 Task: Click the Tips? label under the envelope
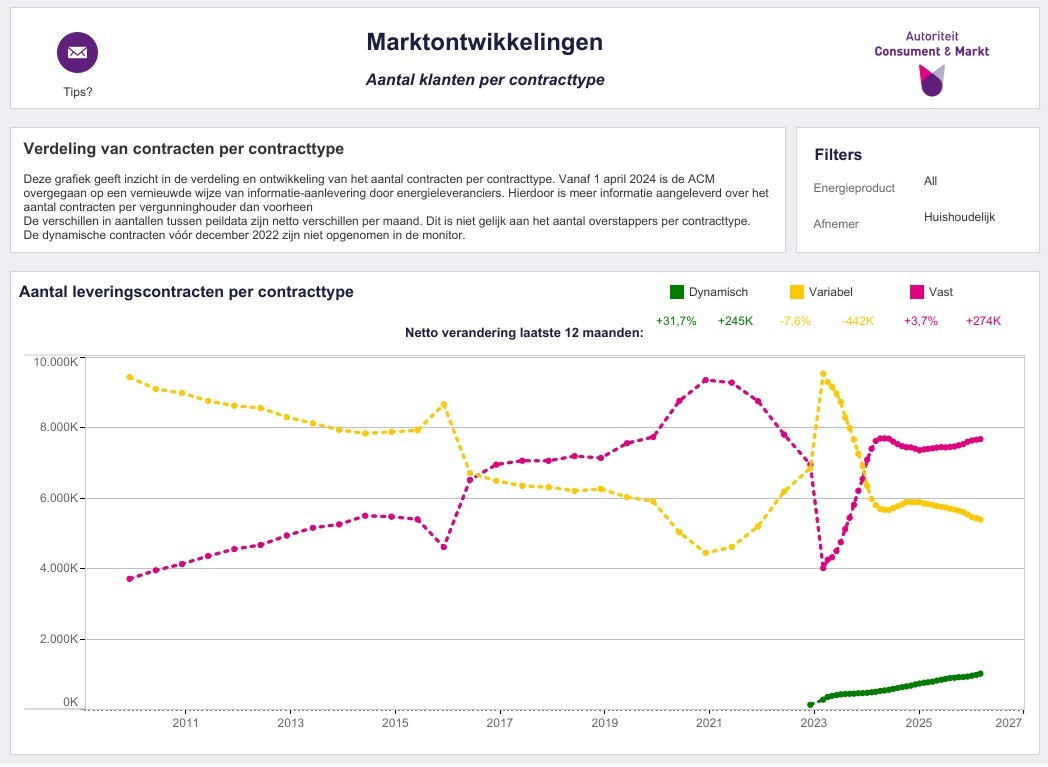77,92
